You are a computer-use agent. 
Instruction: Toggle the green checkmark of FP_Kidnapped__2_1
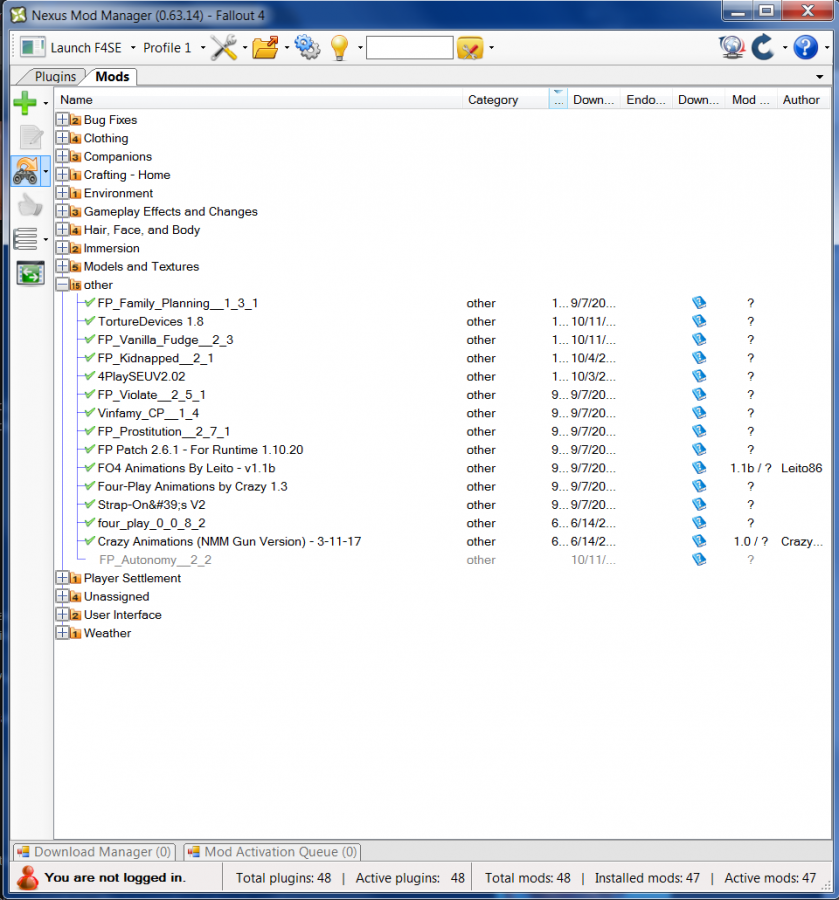90,358
